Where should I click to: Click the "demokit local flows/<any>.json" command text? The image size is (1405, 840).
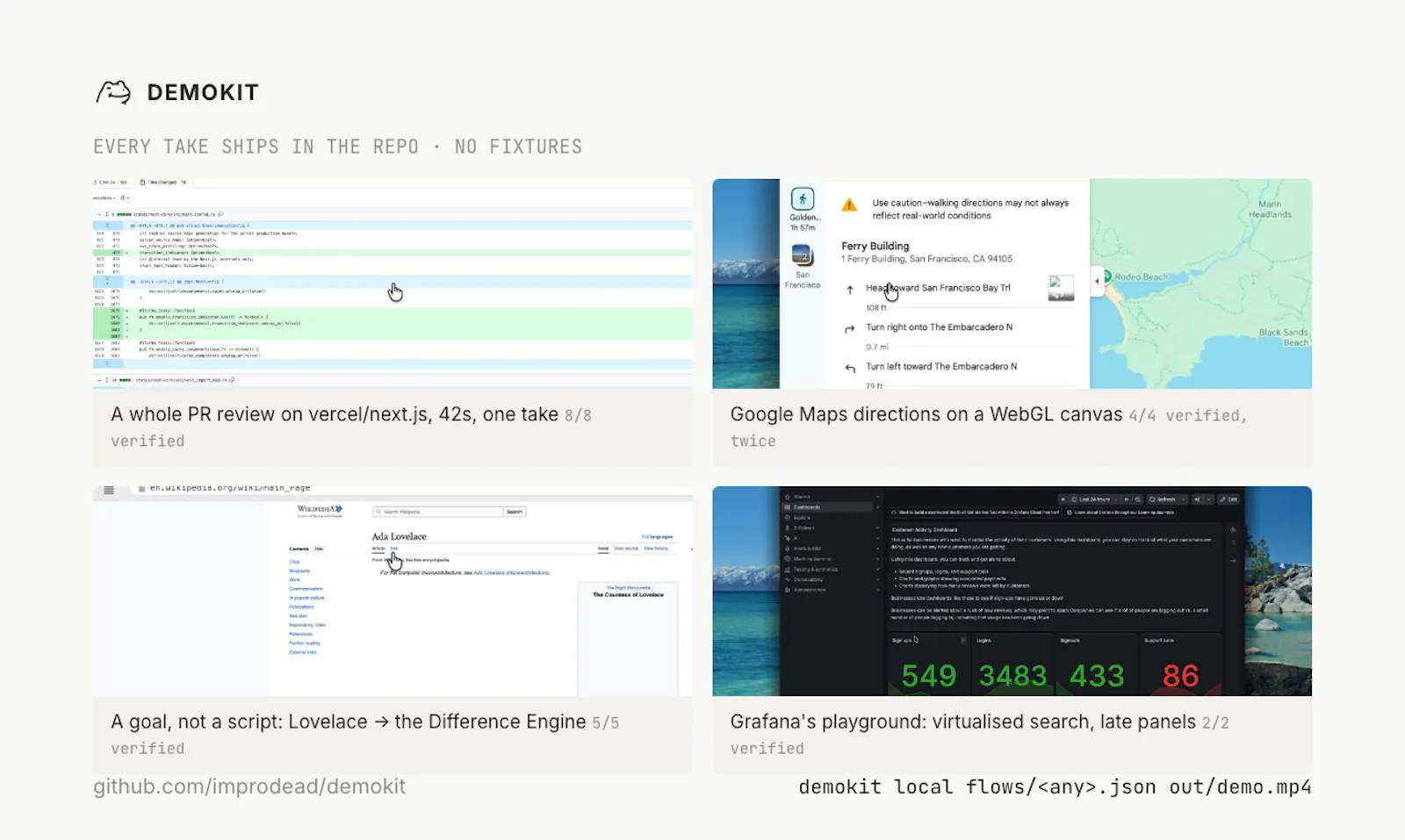(x=977, y=787)
